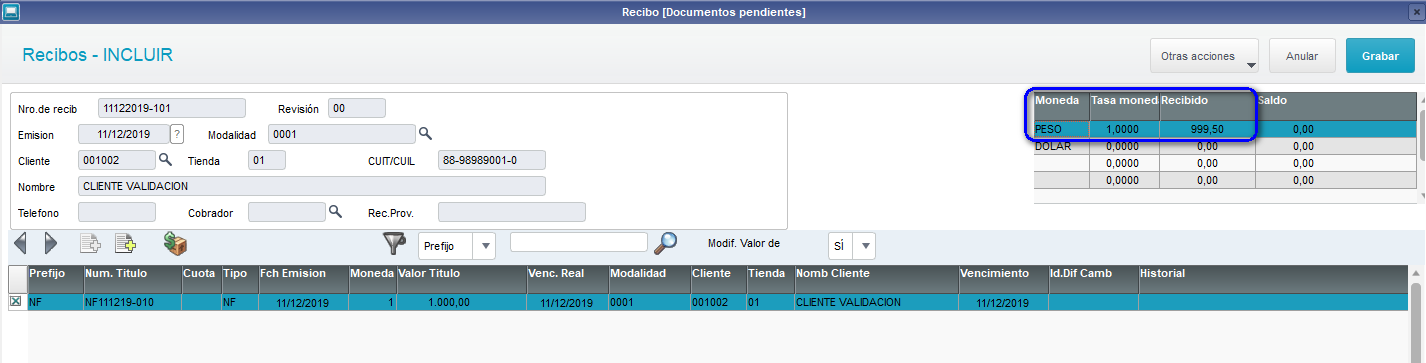The height and width of the screenshot is (363, 1426).
Task: Expand the Otras acciones dropdown arrow
Action: click(x=1251, y=65)
